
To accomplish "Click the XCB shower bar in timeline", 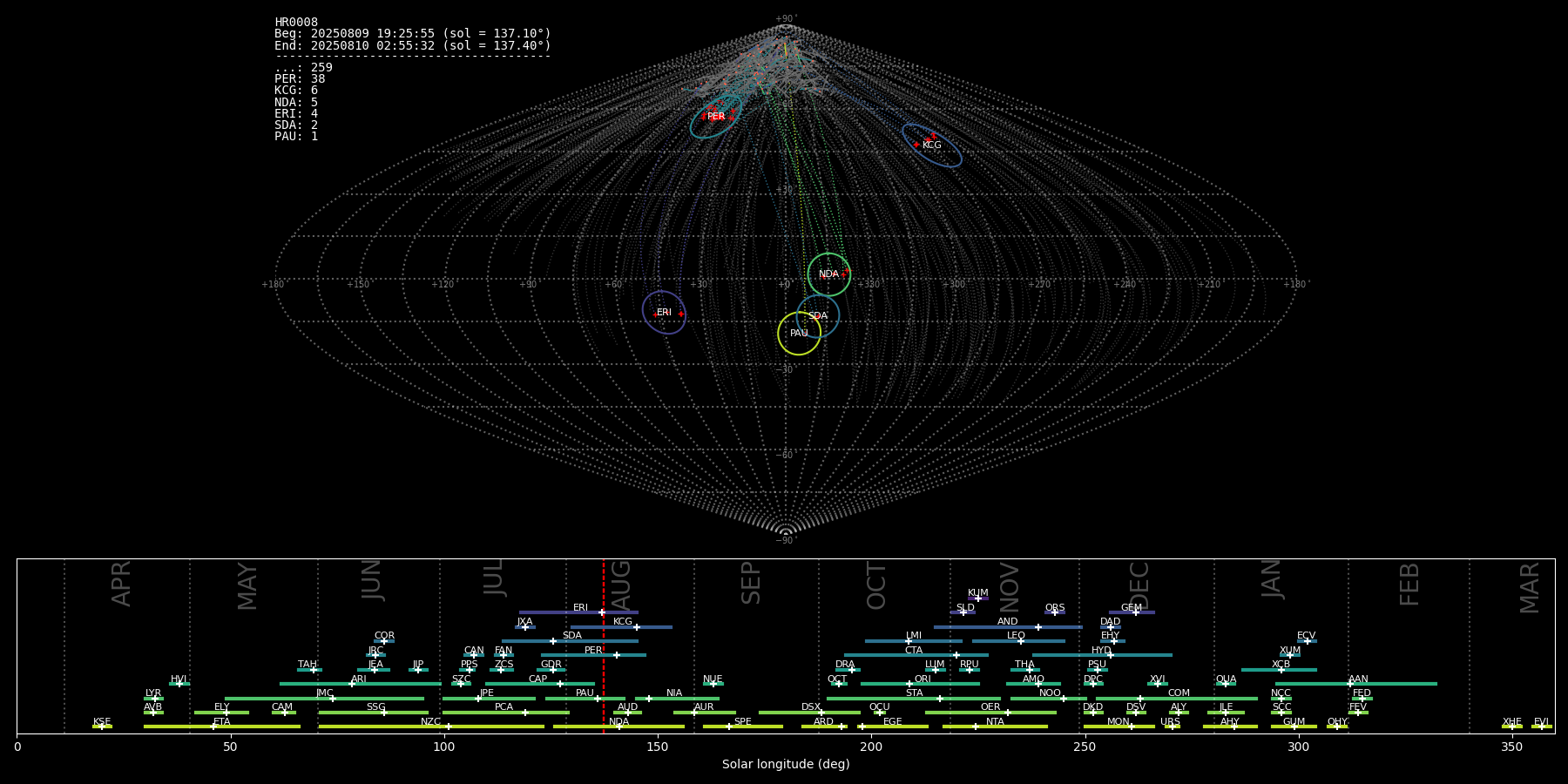I will tap(1279, 670).
